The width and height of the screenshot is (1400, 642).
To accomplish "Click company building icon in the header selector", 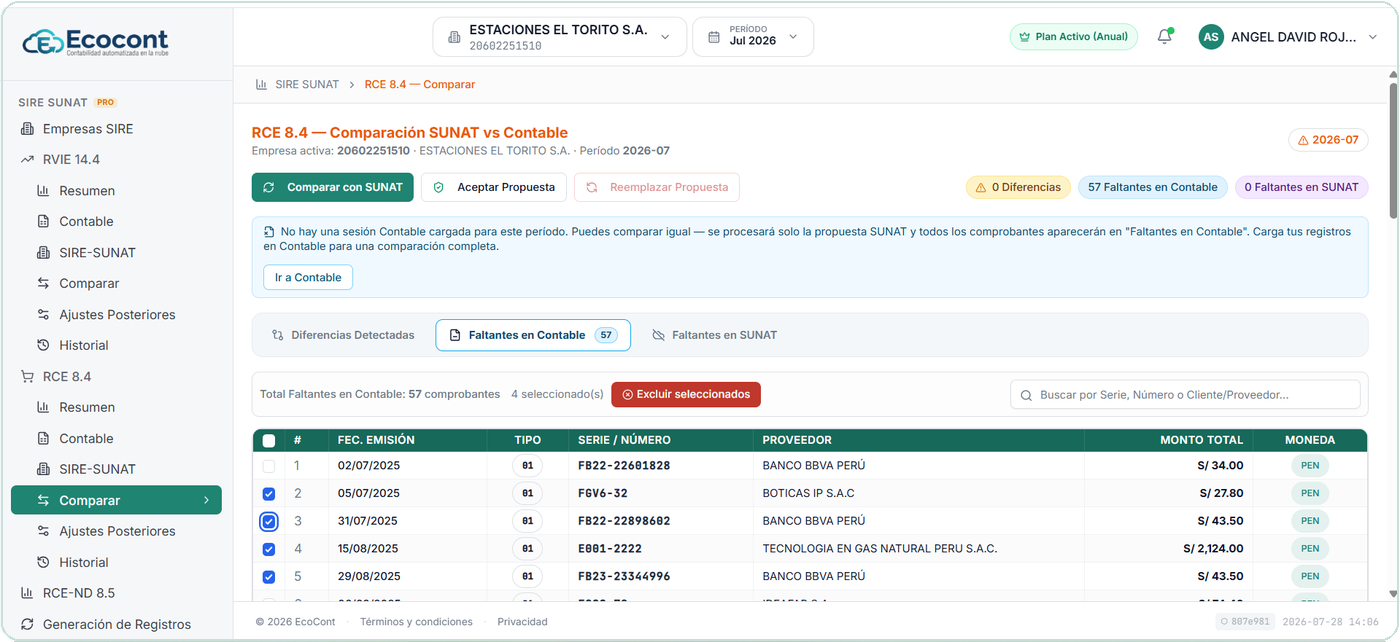I will point(454,37).
